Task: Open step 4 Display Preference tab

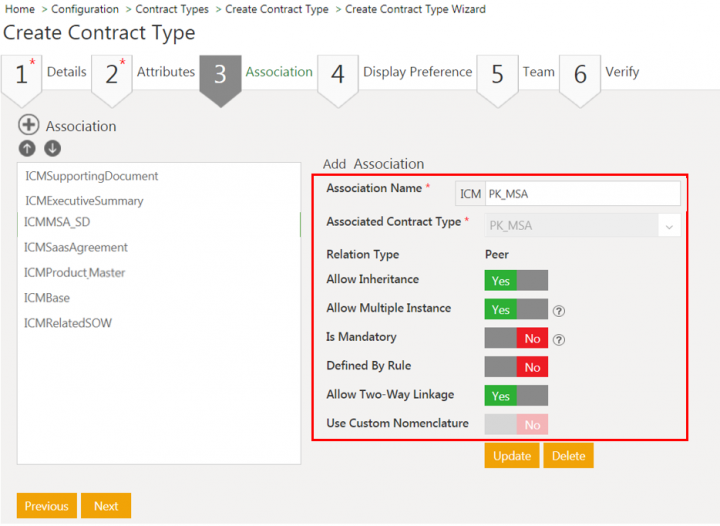Action: [x=395, y=73]
